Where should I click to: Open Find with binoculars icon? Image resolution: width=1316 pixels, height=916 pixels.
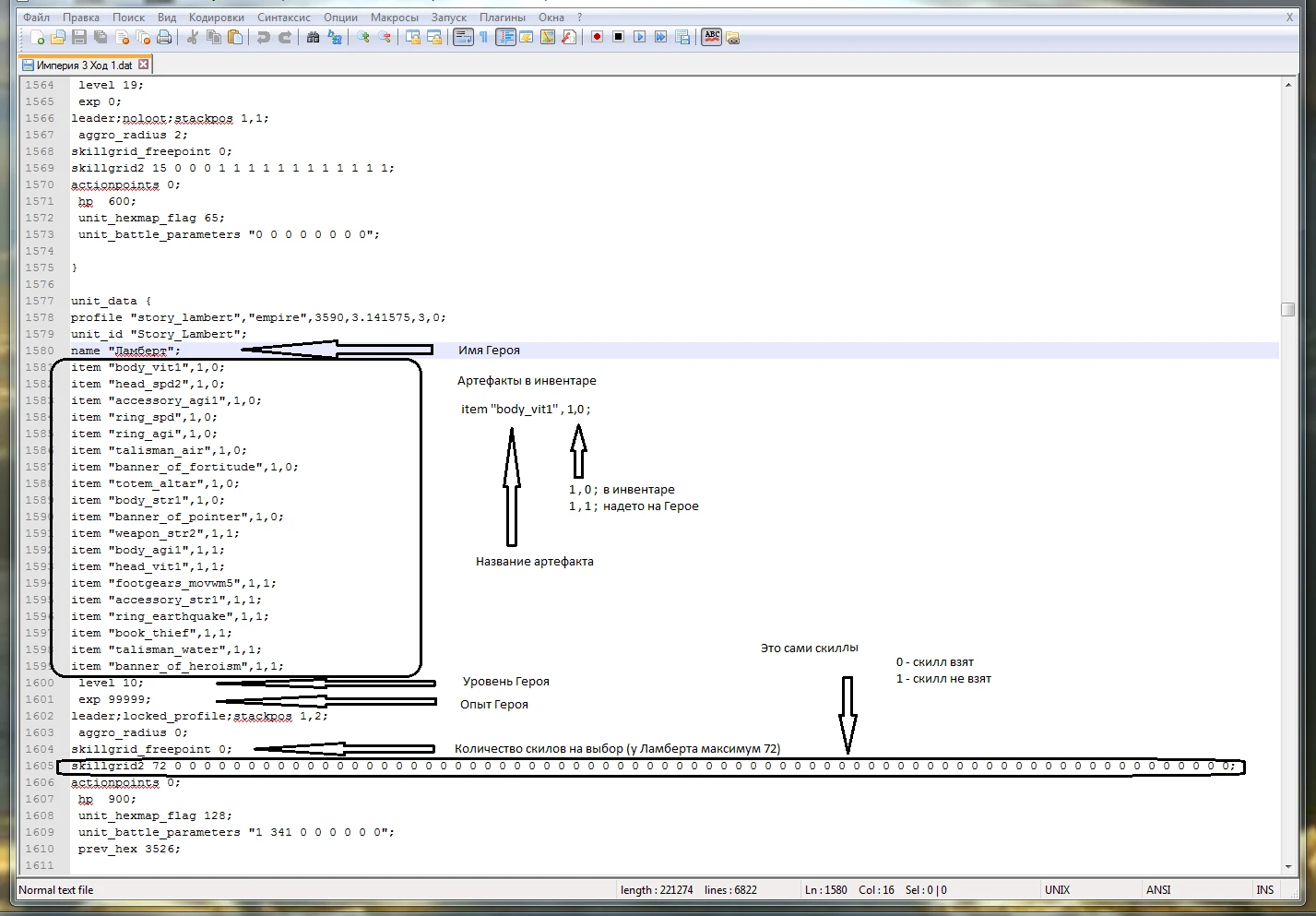[314, 38]
